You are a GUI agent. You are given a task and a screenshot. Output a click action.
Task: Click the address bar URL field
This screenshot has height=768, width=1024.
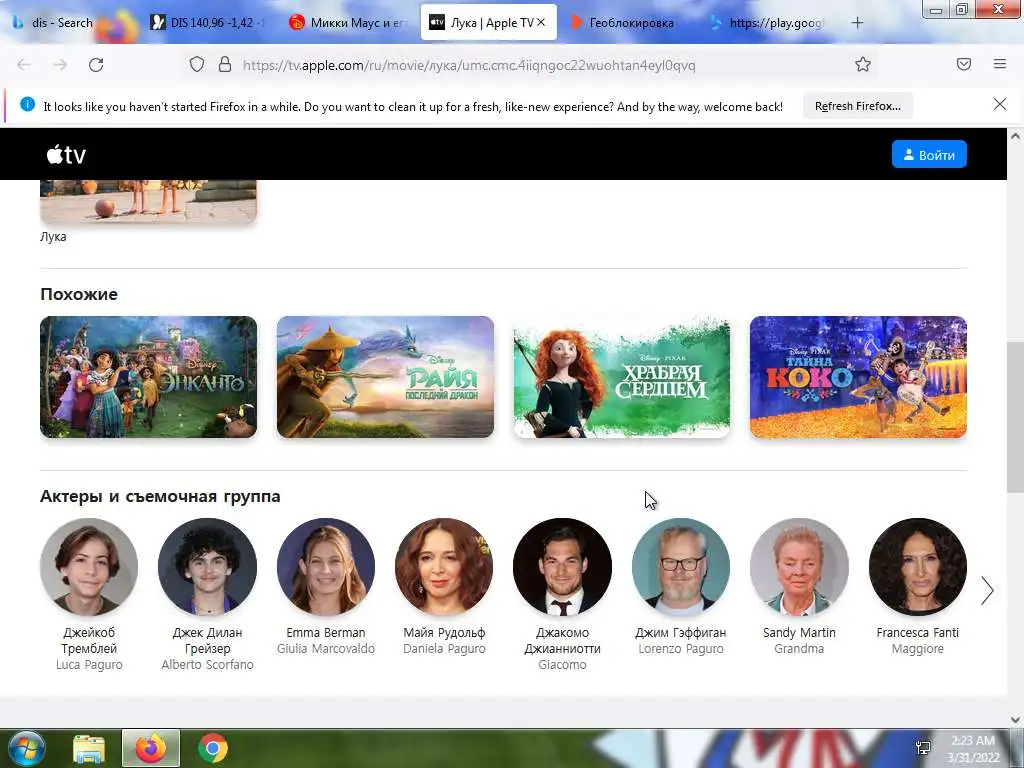(x=468, y=65)
